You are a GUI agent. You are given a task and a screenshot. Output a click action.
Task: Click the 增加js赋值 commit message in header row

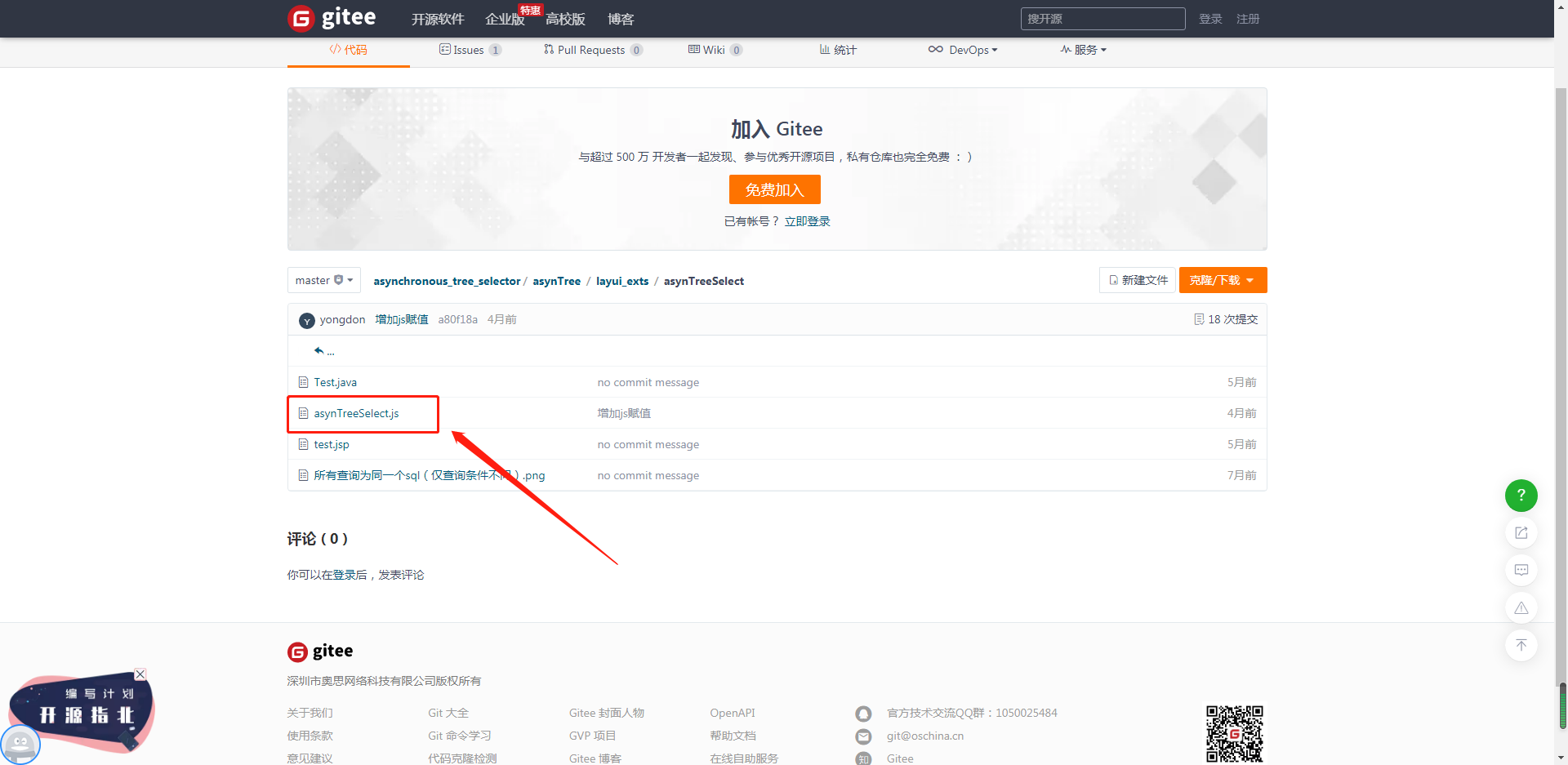coord(402,319)
